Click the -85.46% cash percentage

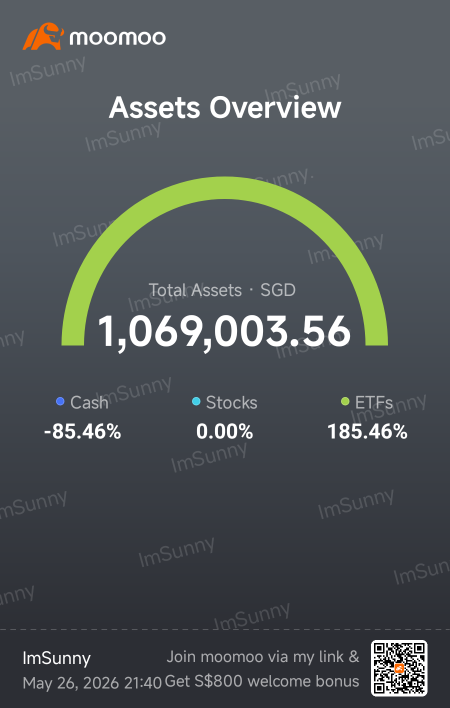click(83, 432)
